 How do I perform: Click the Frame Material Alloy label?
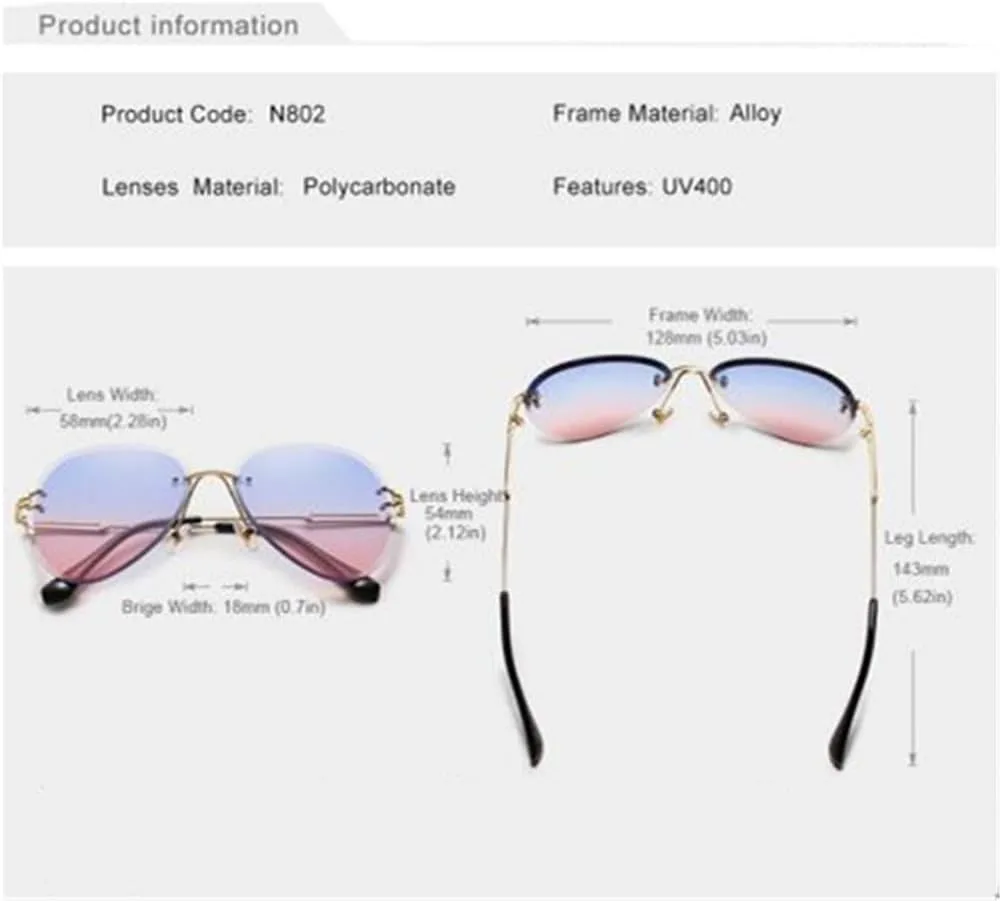click(667, 114)
